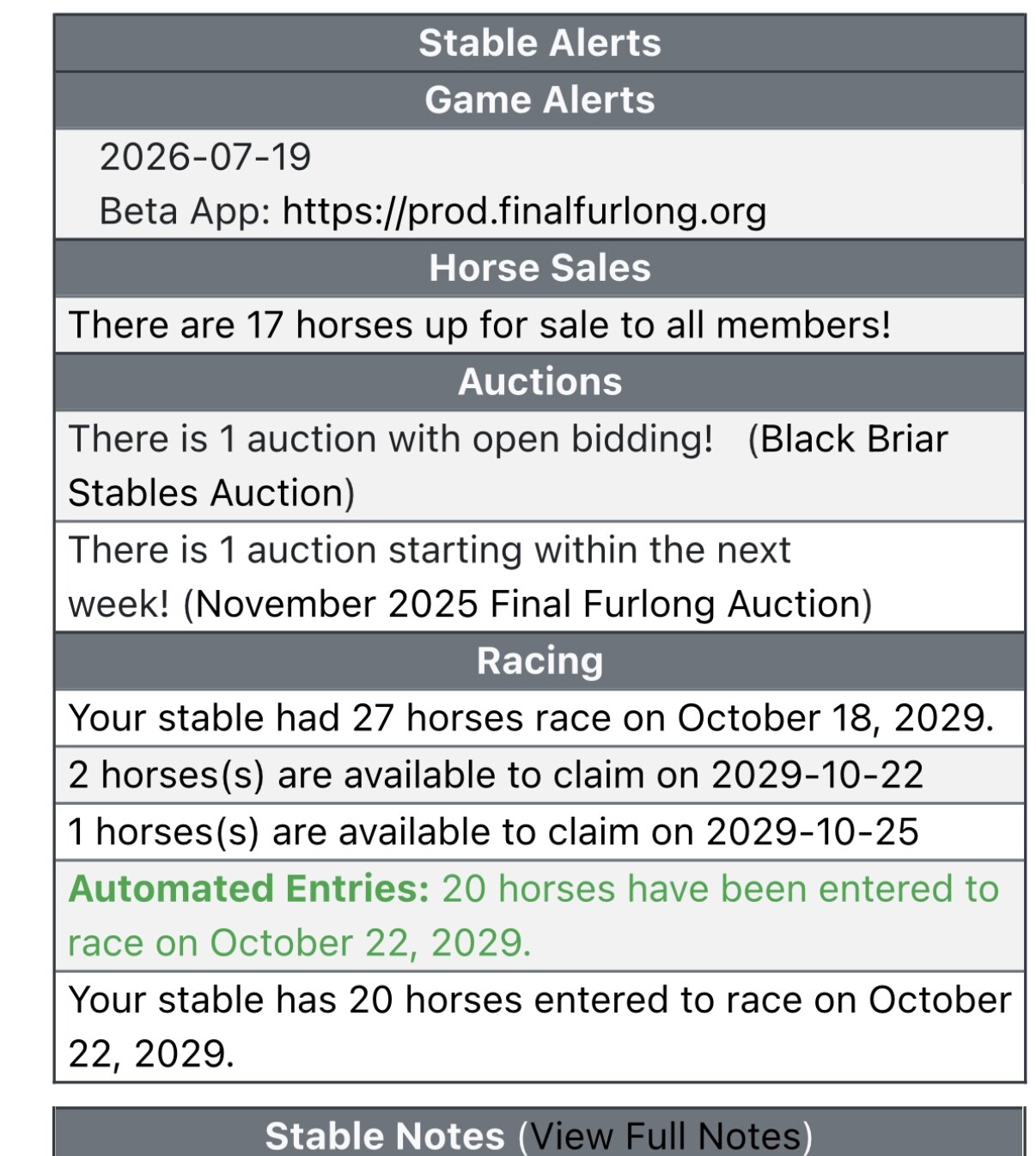Image resolution: width=1036 pixels, height=1156 pixels.
Task: Select the Auctions section header
Action: pyautogui.click(x=539, y=382)
